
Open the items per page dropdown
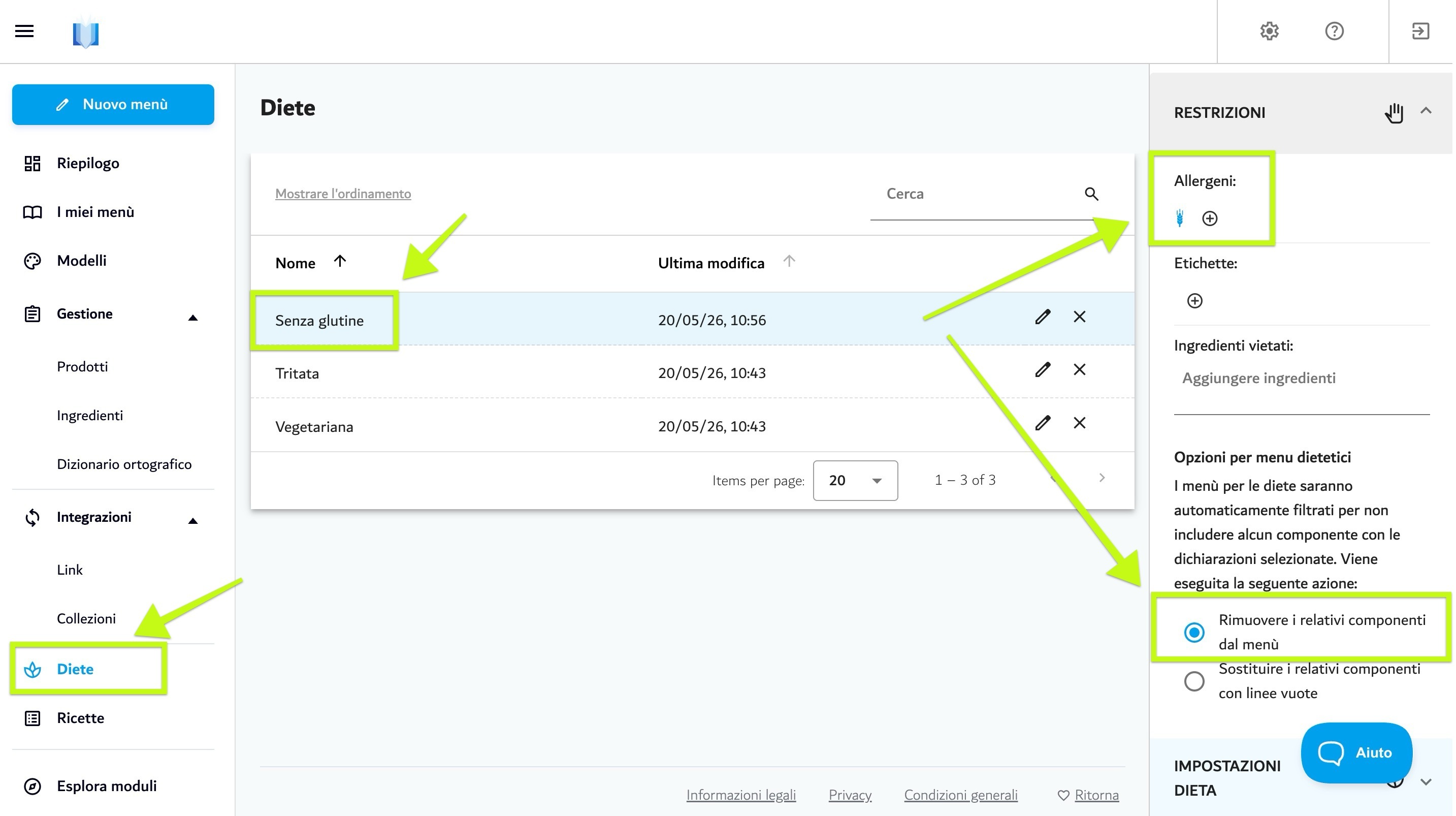point(855,481)
